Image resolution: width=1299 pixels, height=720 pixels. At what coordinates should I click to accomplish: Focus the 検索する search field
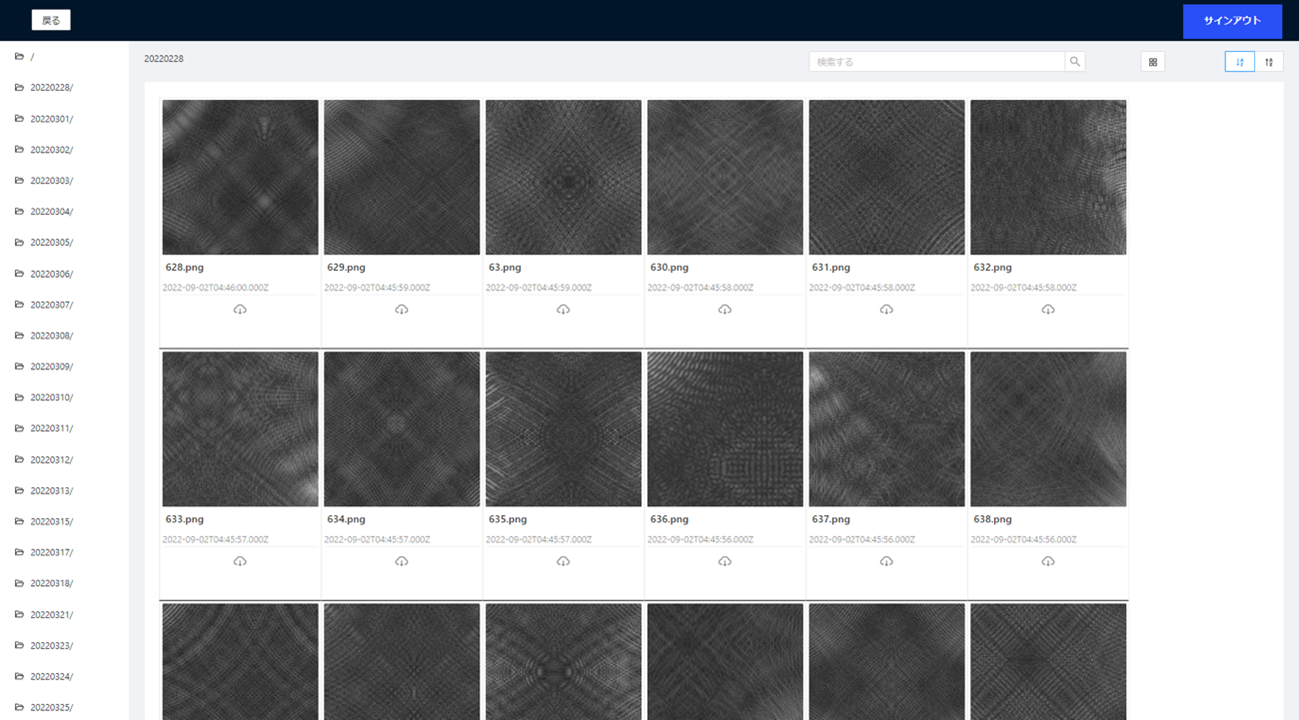(x=937, y=62)
